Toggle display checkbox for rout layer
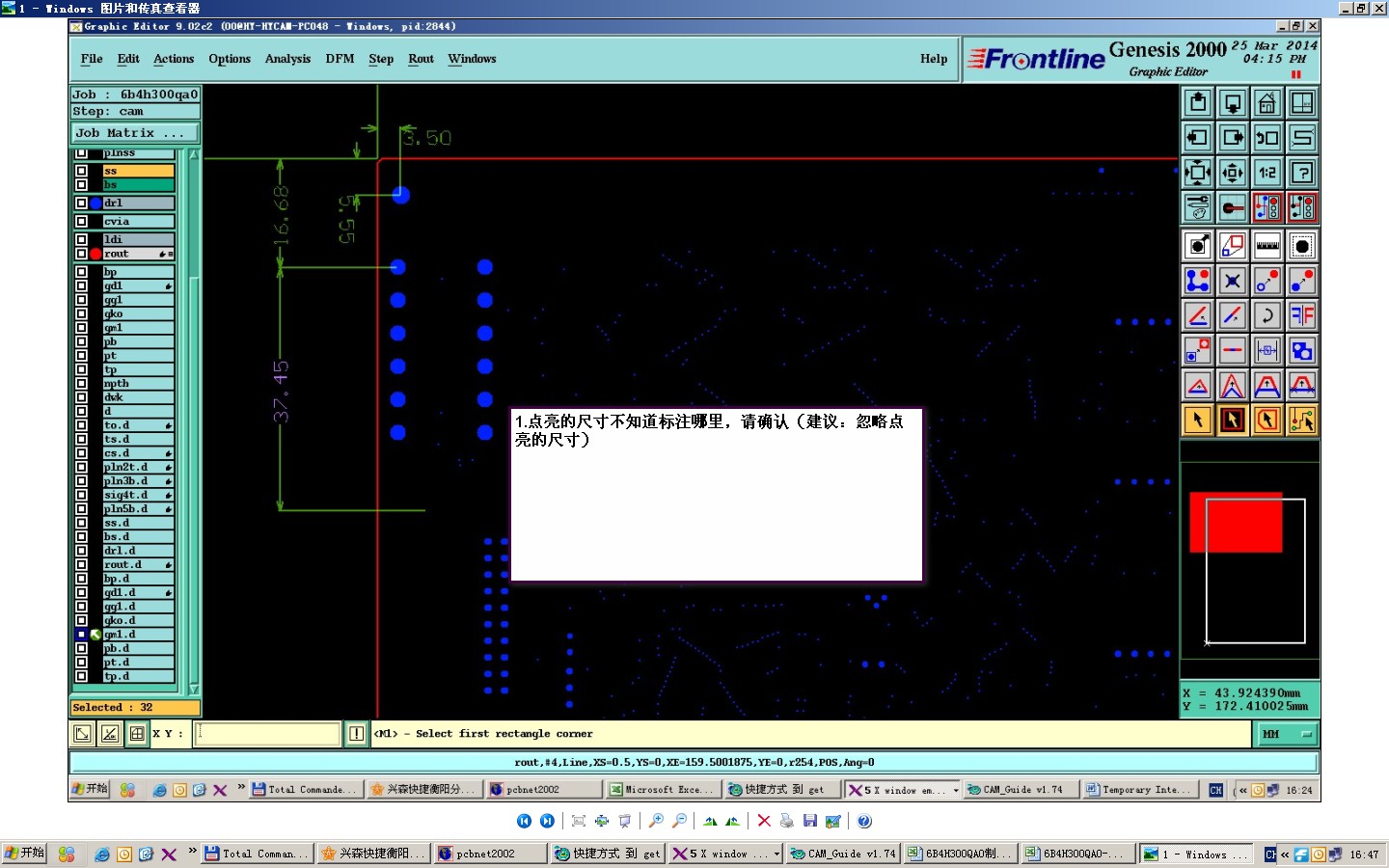The width and height of the screenshot is (1389, 868). pos(81,254)
